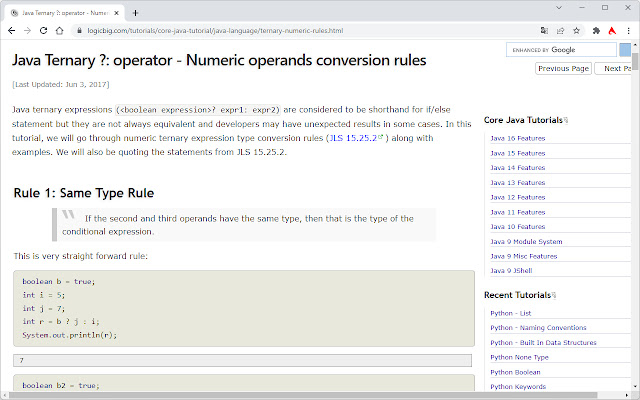Open the Google Translate page icon
This screenshot has height=400, width=640.
pyautogui.click(x=543, y=31)
